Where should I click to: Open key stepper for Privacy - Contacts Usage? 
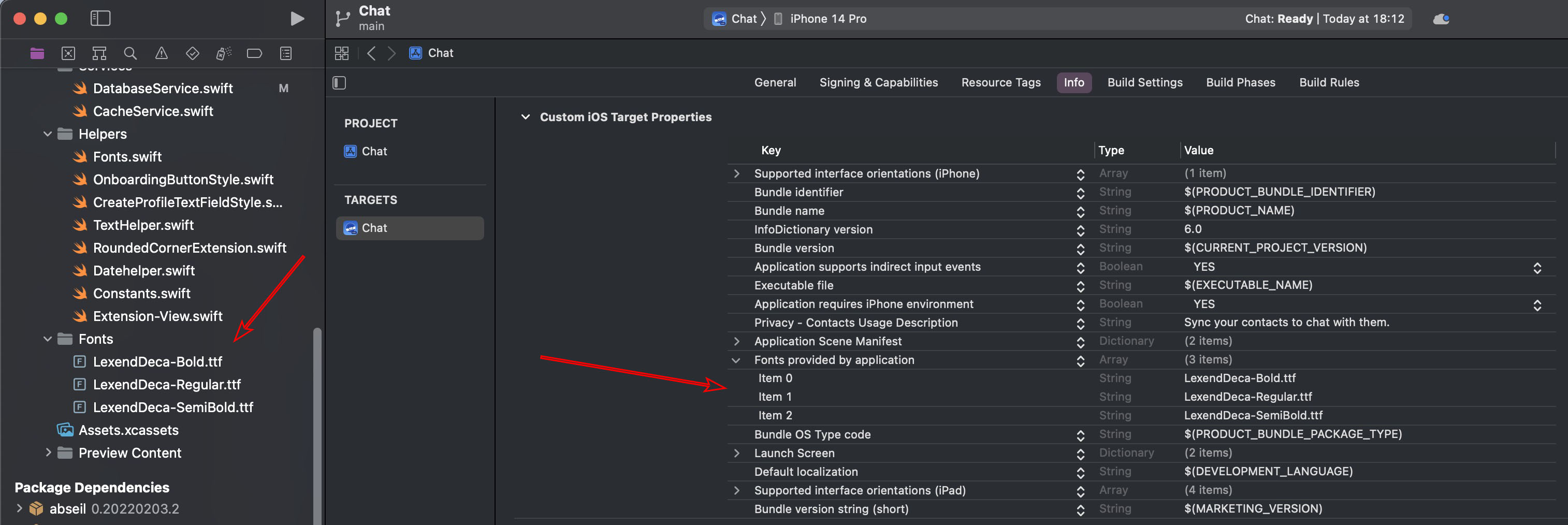[x=1080, y=324]
